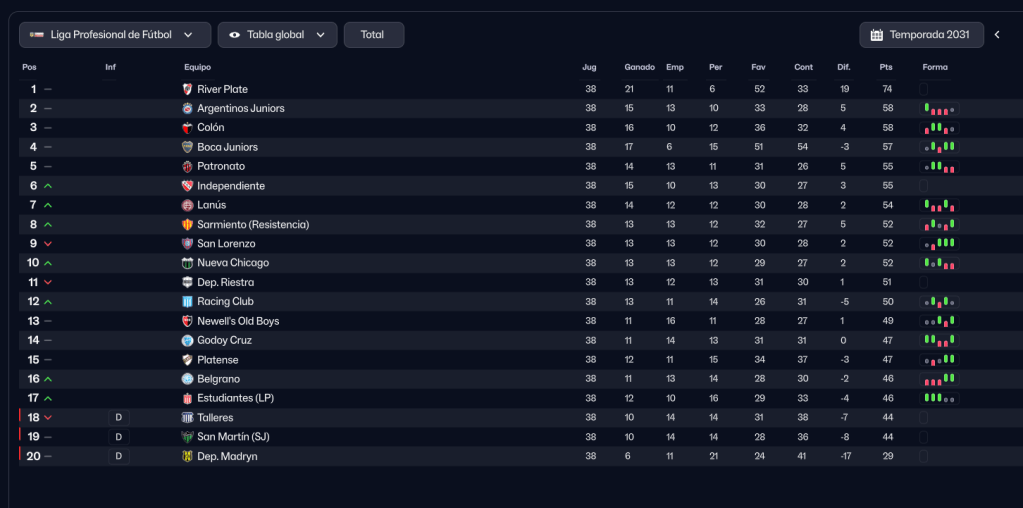Screen dimensions: 1023x508
Task: Sort table by the Pts column header
Action: click(885, 67)
